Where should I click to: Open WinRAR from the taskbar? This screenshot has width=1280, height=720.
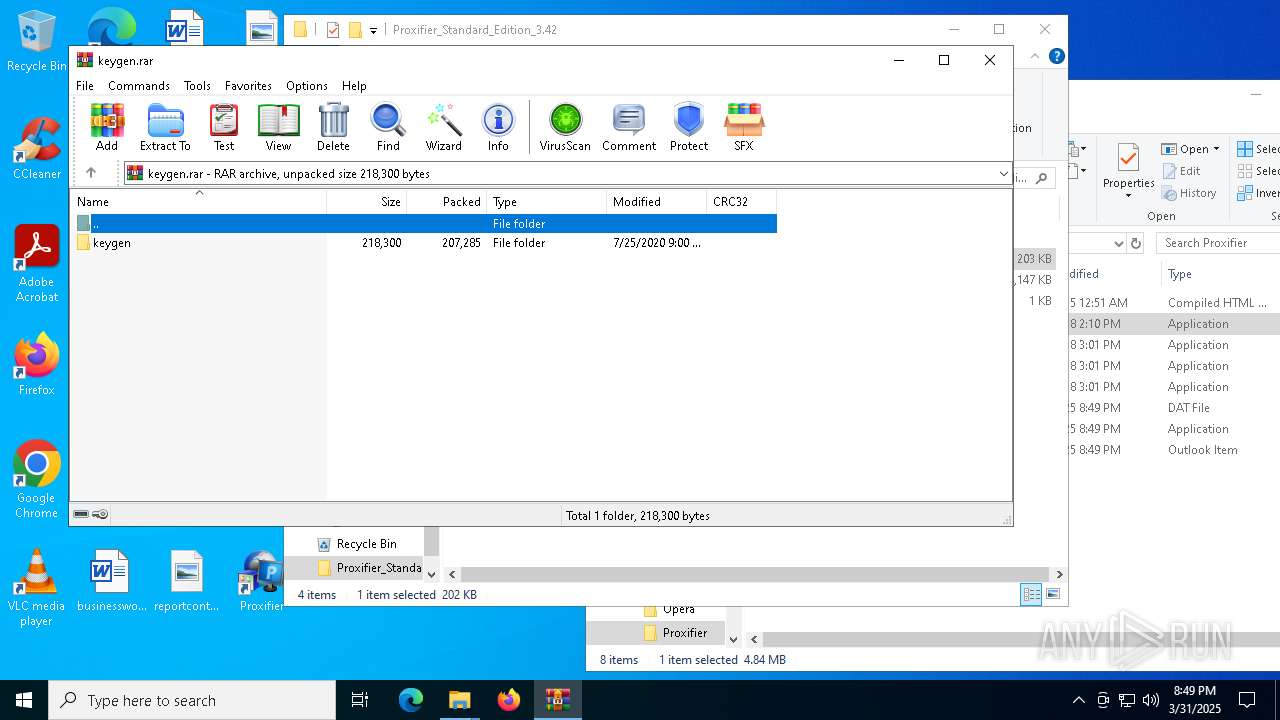(557, 700)
